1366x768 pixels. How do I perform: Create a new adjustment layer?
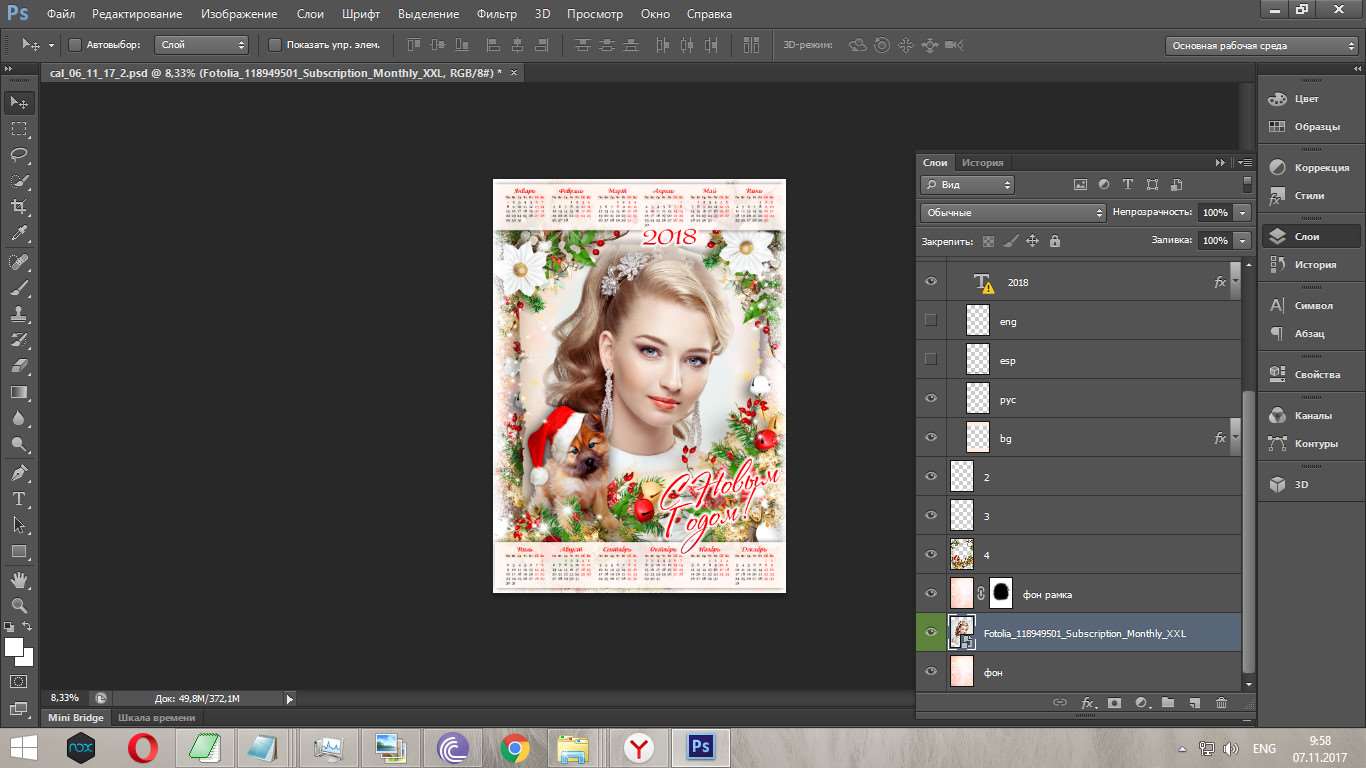[x=1141, y=703]
